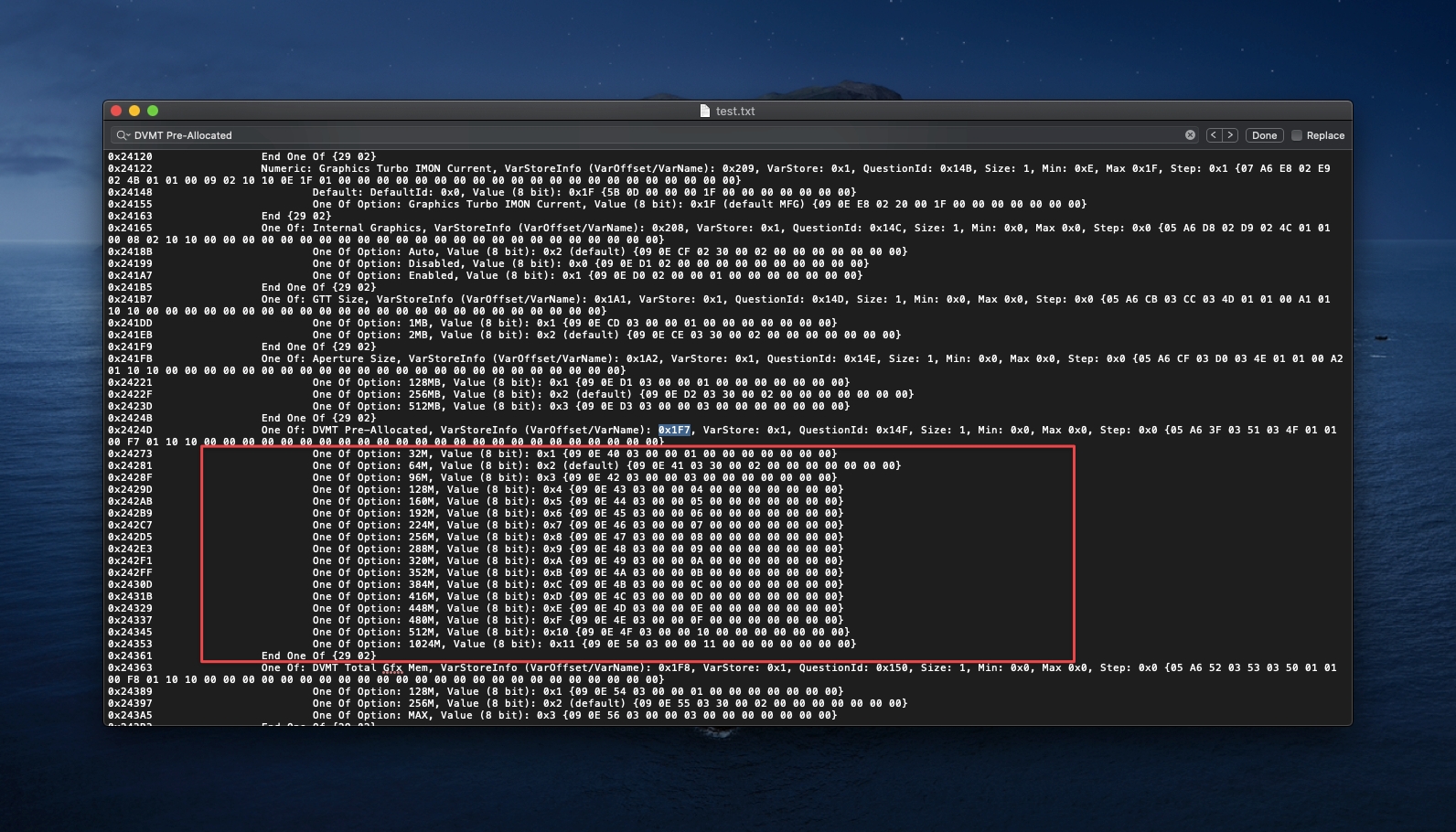The height and width of the screenshot is (832, 1456).
Task: Close the test.txt window with red button
Action: coord(116,111)
